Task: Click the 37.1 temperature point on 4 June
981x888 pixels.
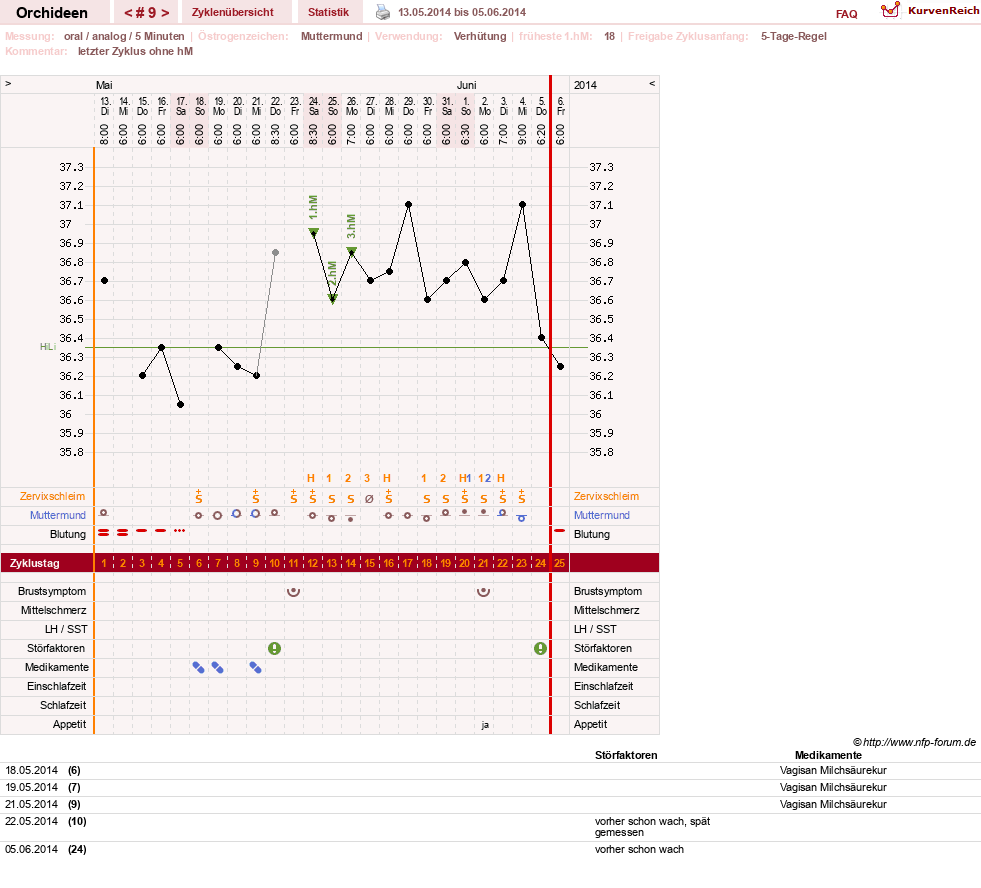Action: (x=522, y=205)
